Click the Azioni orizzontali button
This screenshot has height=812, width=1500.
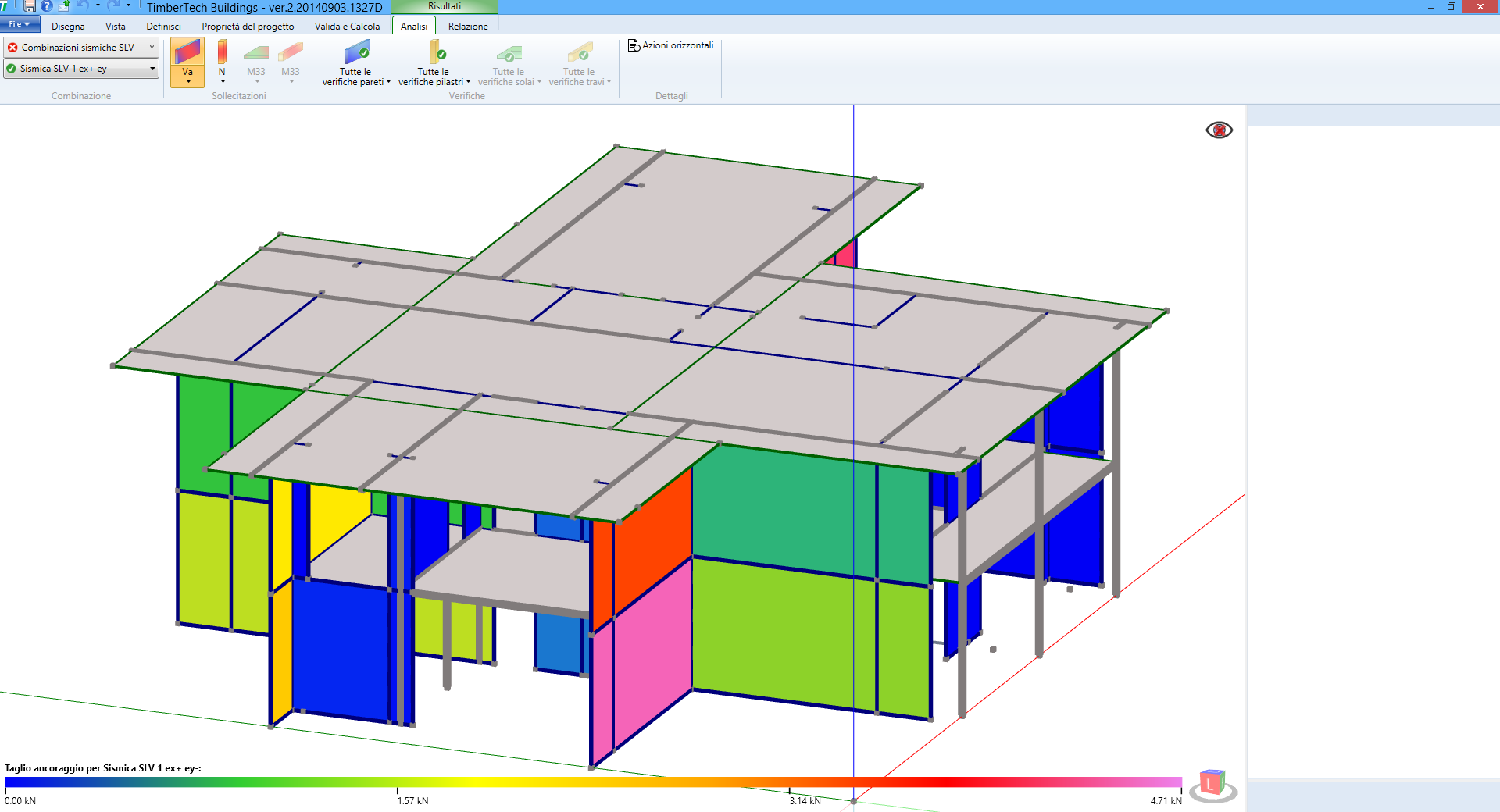(671, 45)
